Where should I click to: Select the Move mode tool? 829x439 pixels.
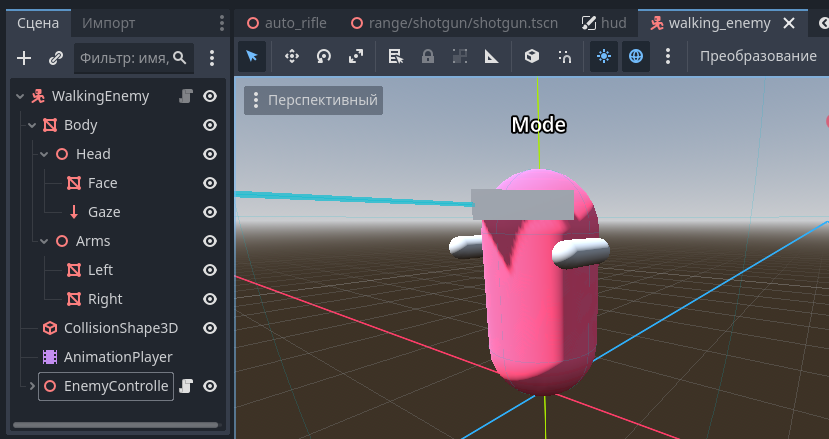tap(292, 57)
